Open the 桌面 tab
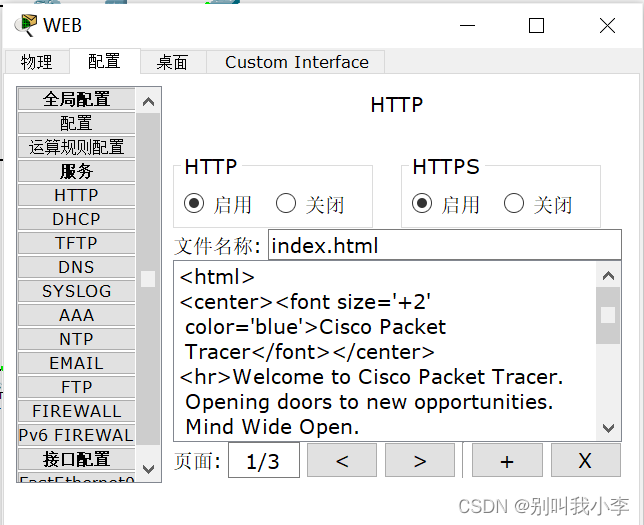The width and height of the screenshot is (644, 525). click(x=172, y=62)
